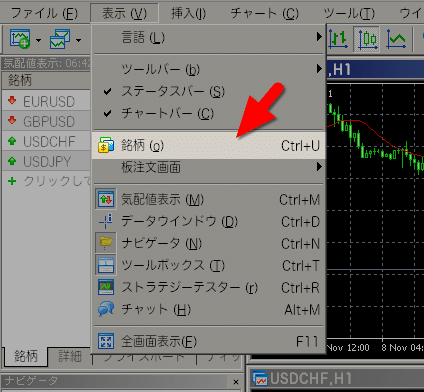424x392 pixels.
Task: Click the new chart toolbar icon
Action: [20, 39]
